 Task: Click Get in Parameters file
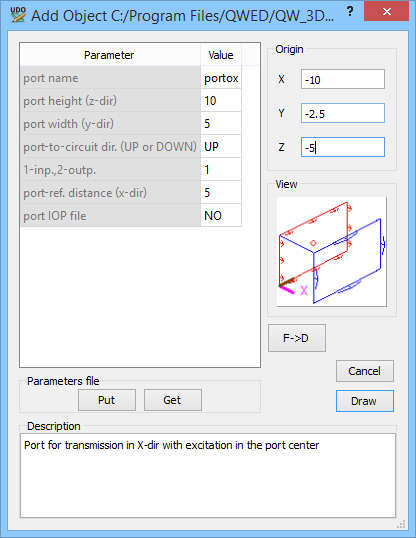pyautogui.click(x=173, y=400)
